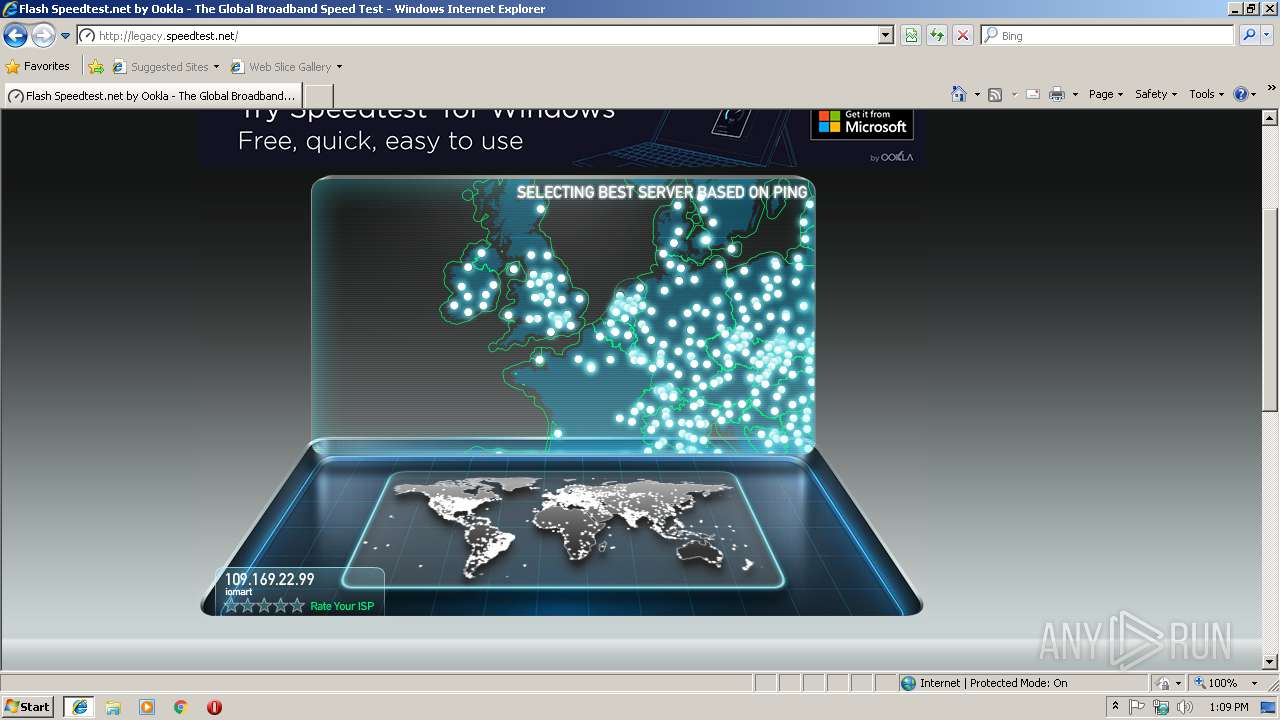Viewport: 1280px width, 720px height.
Task: Open the Help question mark icon
Action: [1241, 94]
